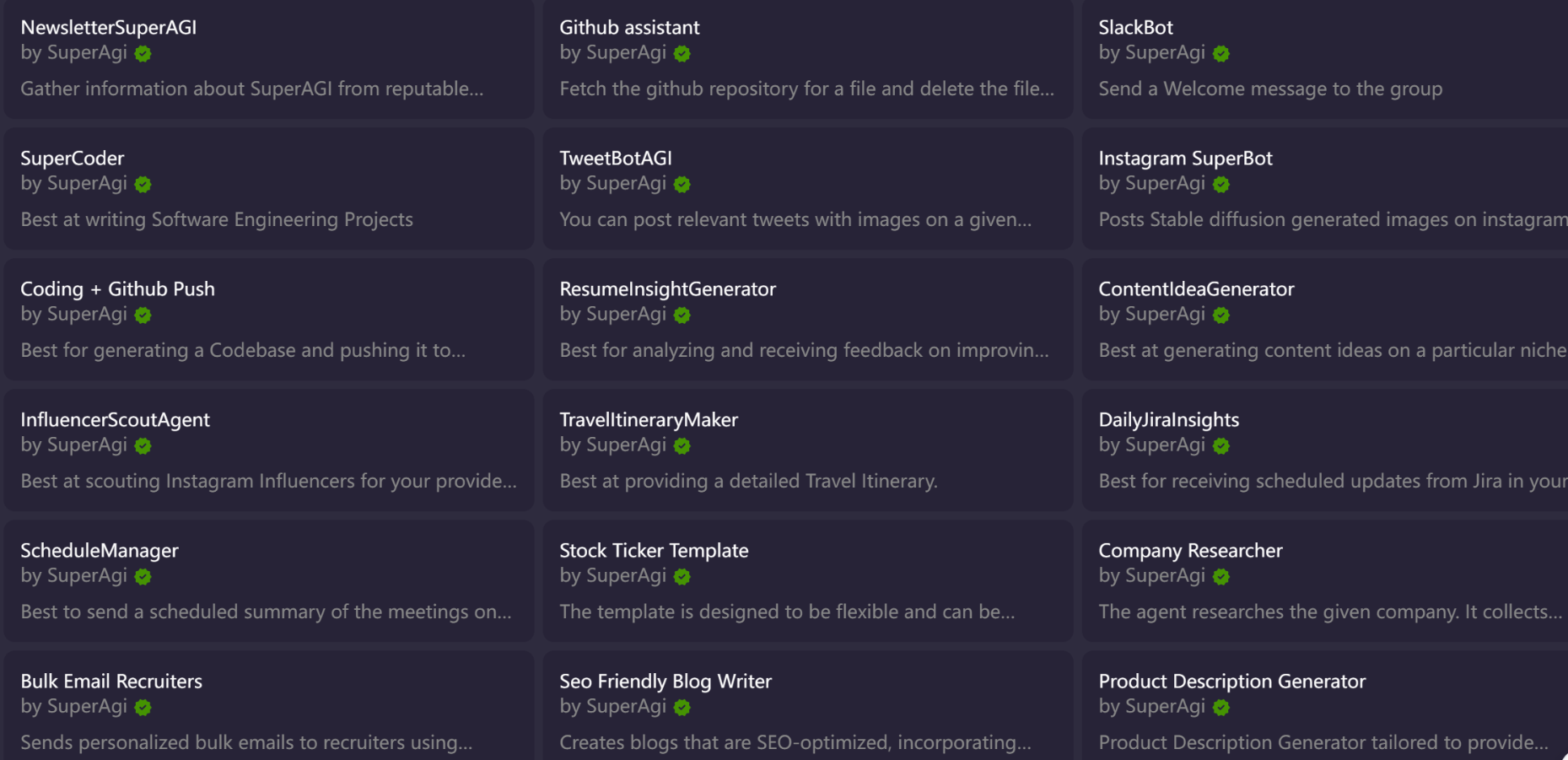Click verified checkmark under TweetBotAGI
This screenshot has height=760, width=1568.
(682, 185)
